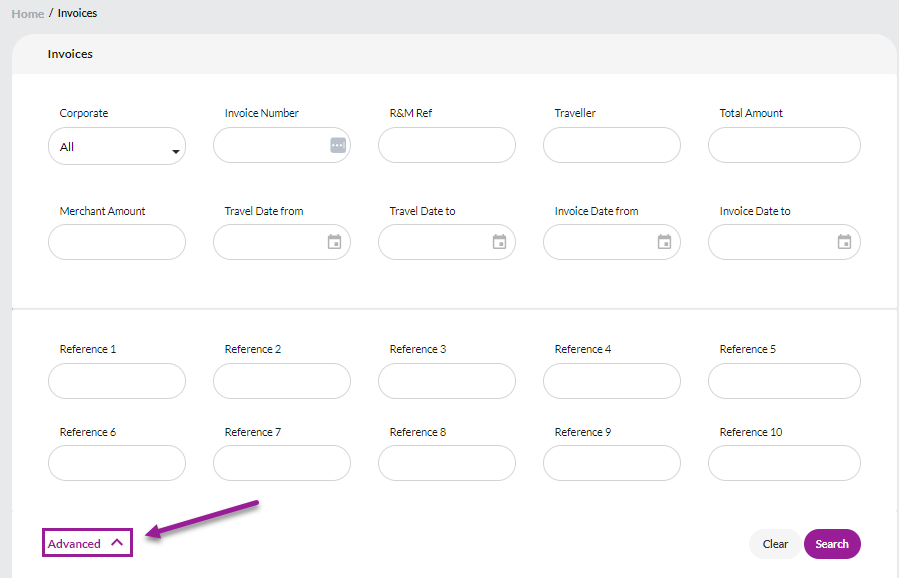Click into the Traveller field
The width and height of the screenshot is (899, 578).
click(x=612, y=145)
